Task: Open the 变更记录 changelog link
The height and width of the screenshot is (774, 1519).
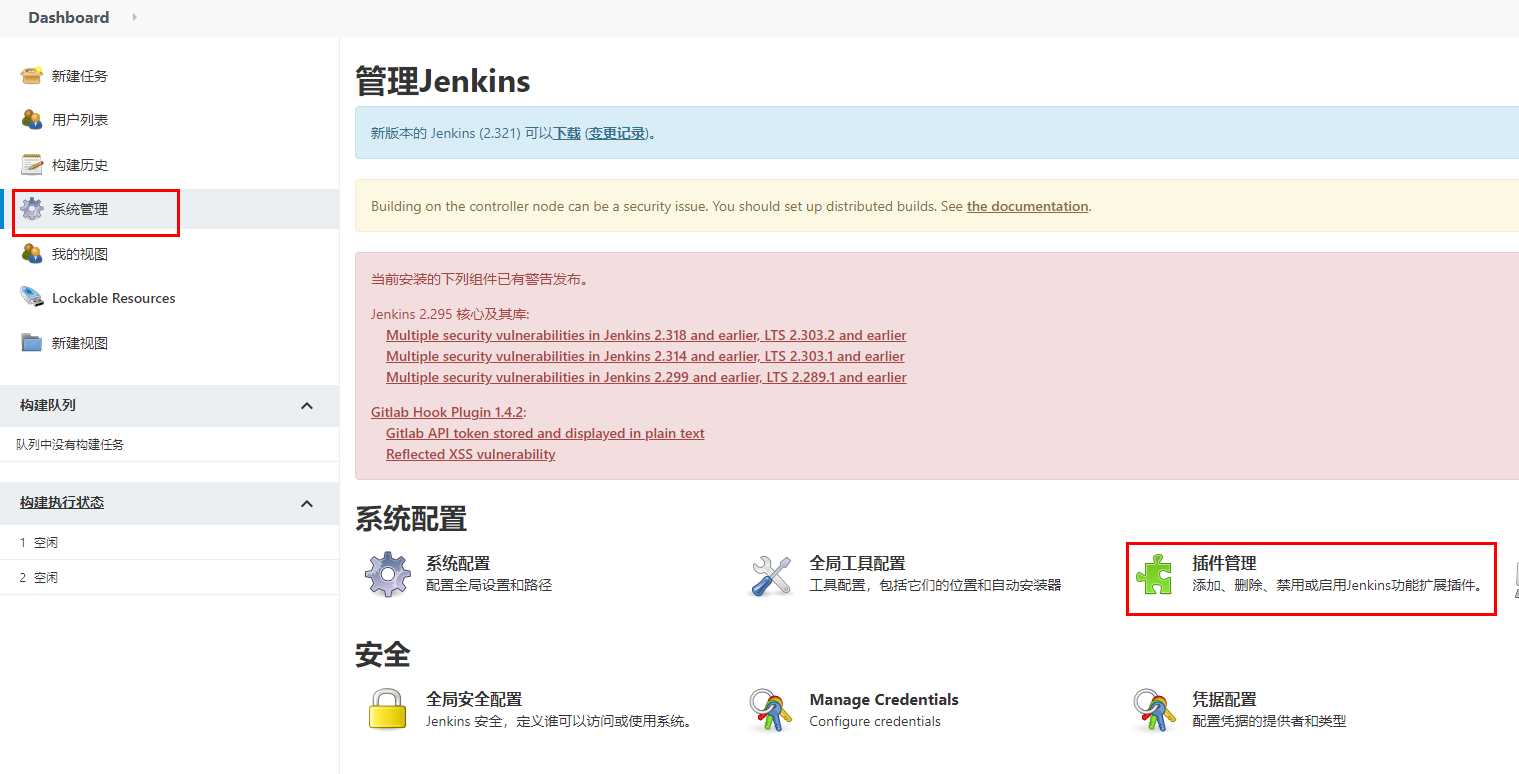Action: coord(617,133)
